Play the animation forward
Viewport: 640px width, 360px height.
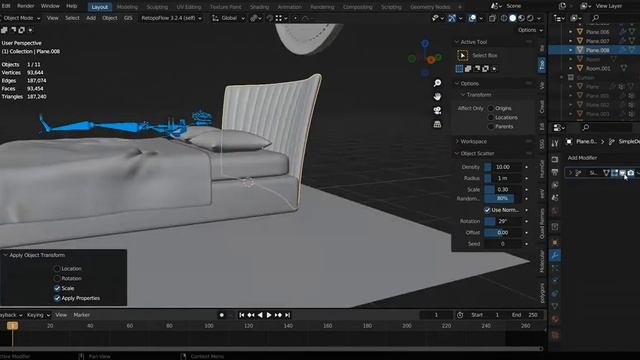(269, 315)
